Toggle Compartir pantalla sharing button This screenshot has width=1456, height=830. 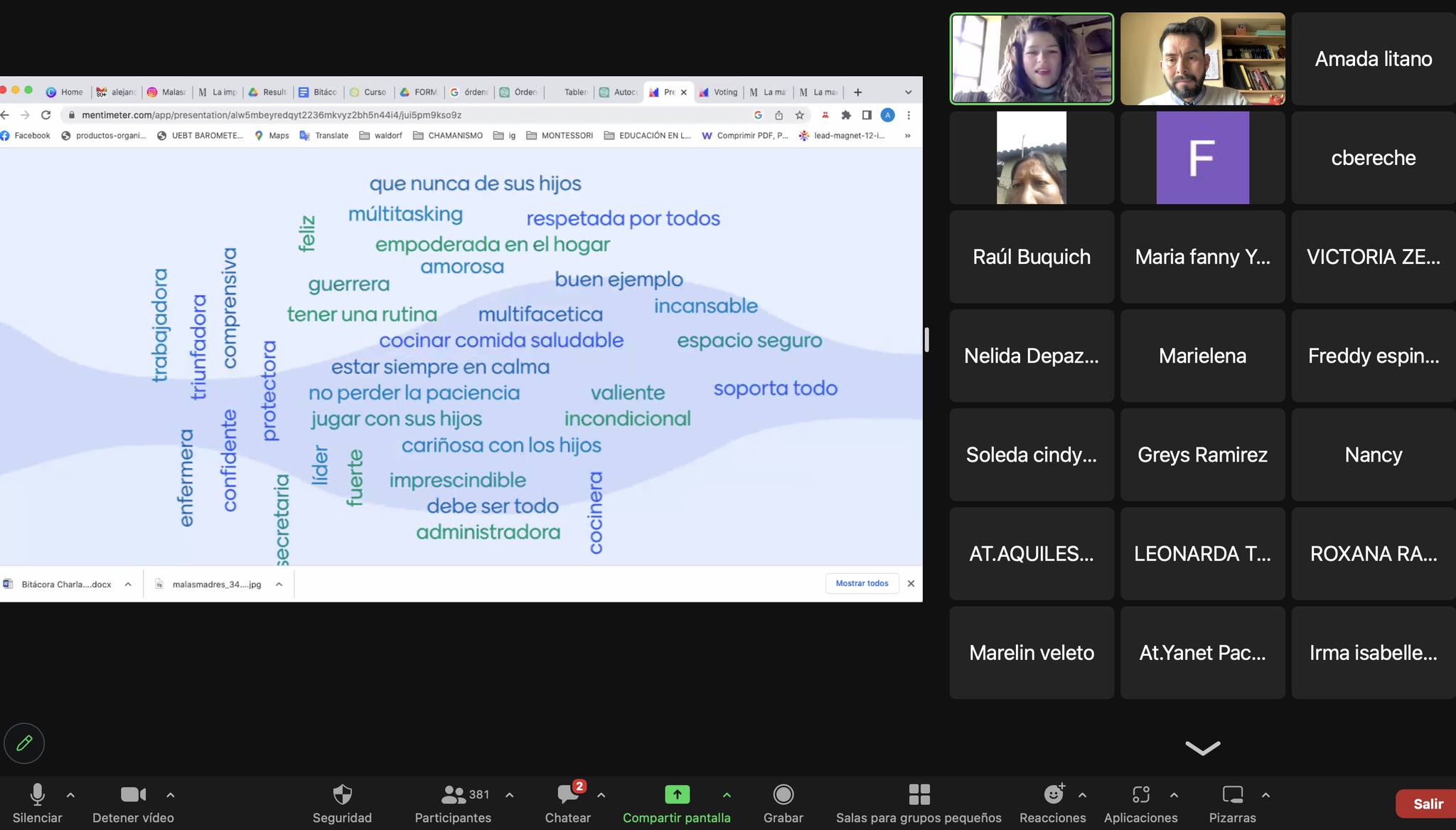pyautogui.click(x=677, y=794)
